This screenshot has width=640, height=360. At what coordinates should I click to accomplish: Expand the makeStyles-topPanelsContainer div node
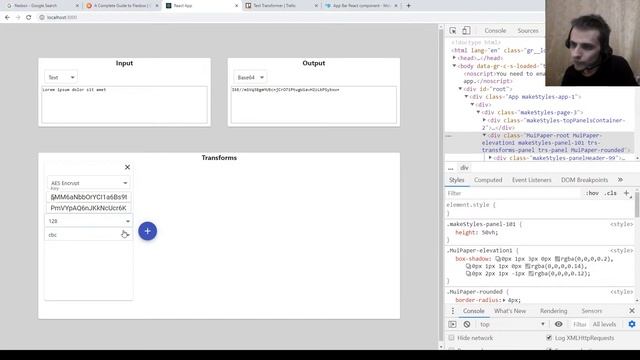point(484,120)
